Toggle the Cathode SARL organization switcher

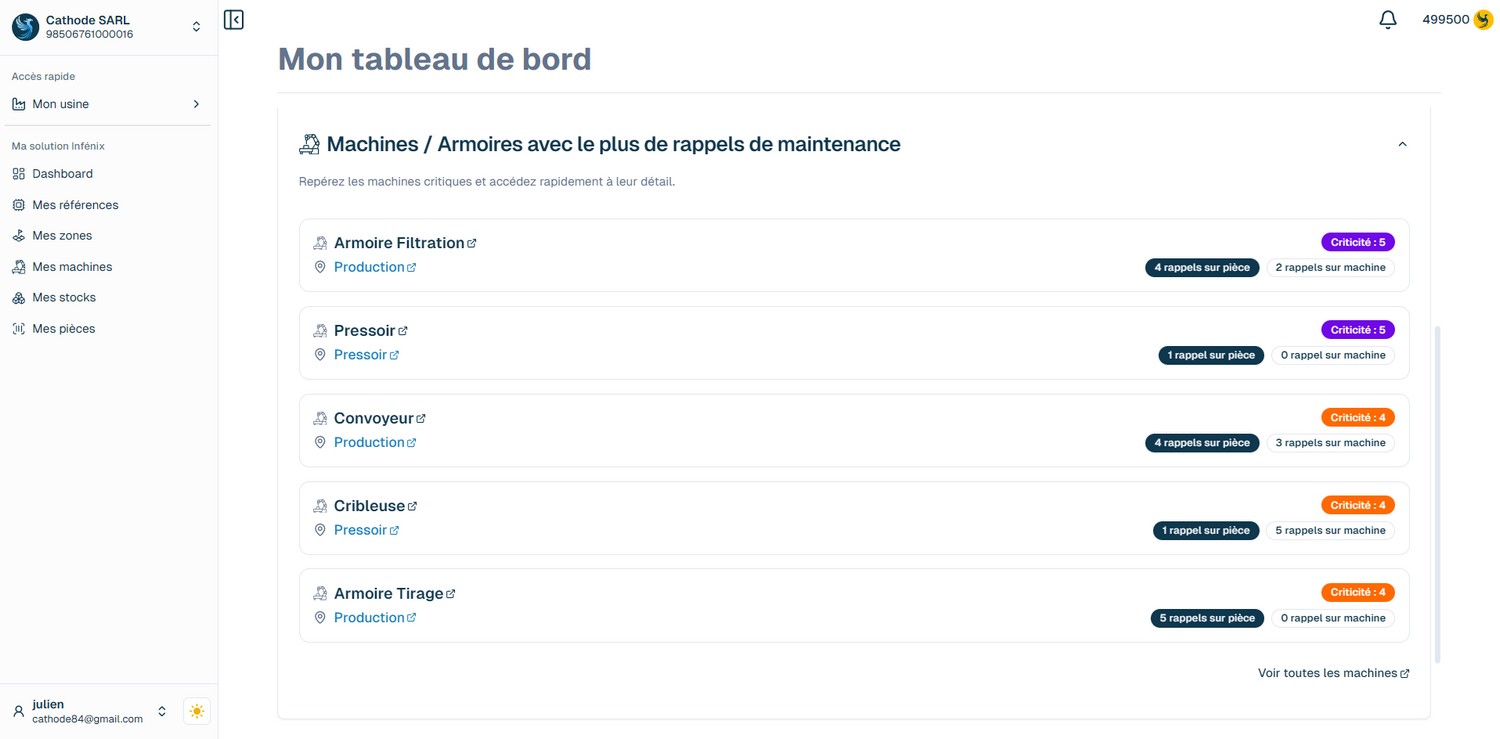(196, 27)
